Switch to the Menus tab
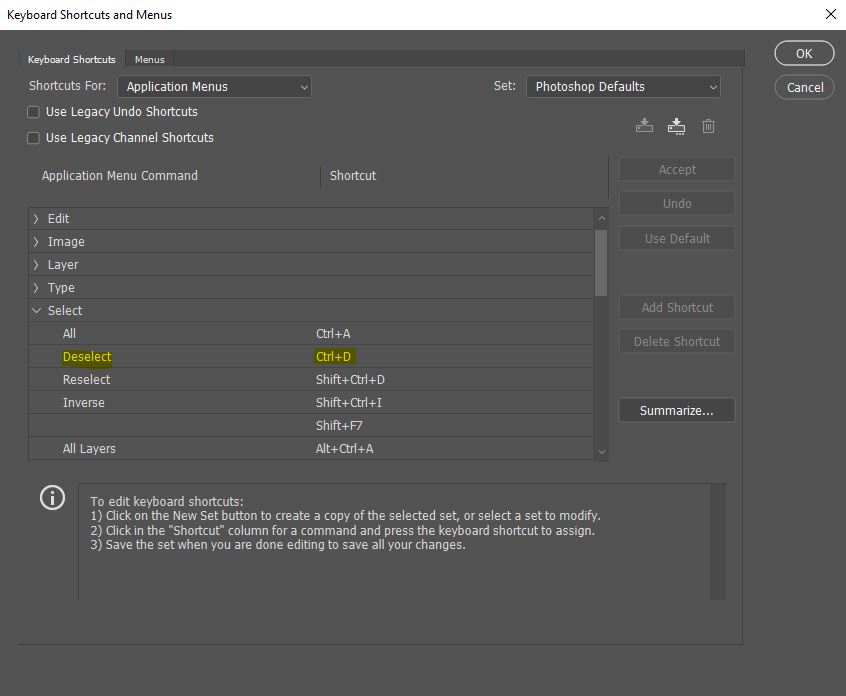Viewport: 846px width, 696px height. pyautogui.click(x=149, y=59)
